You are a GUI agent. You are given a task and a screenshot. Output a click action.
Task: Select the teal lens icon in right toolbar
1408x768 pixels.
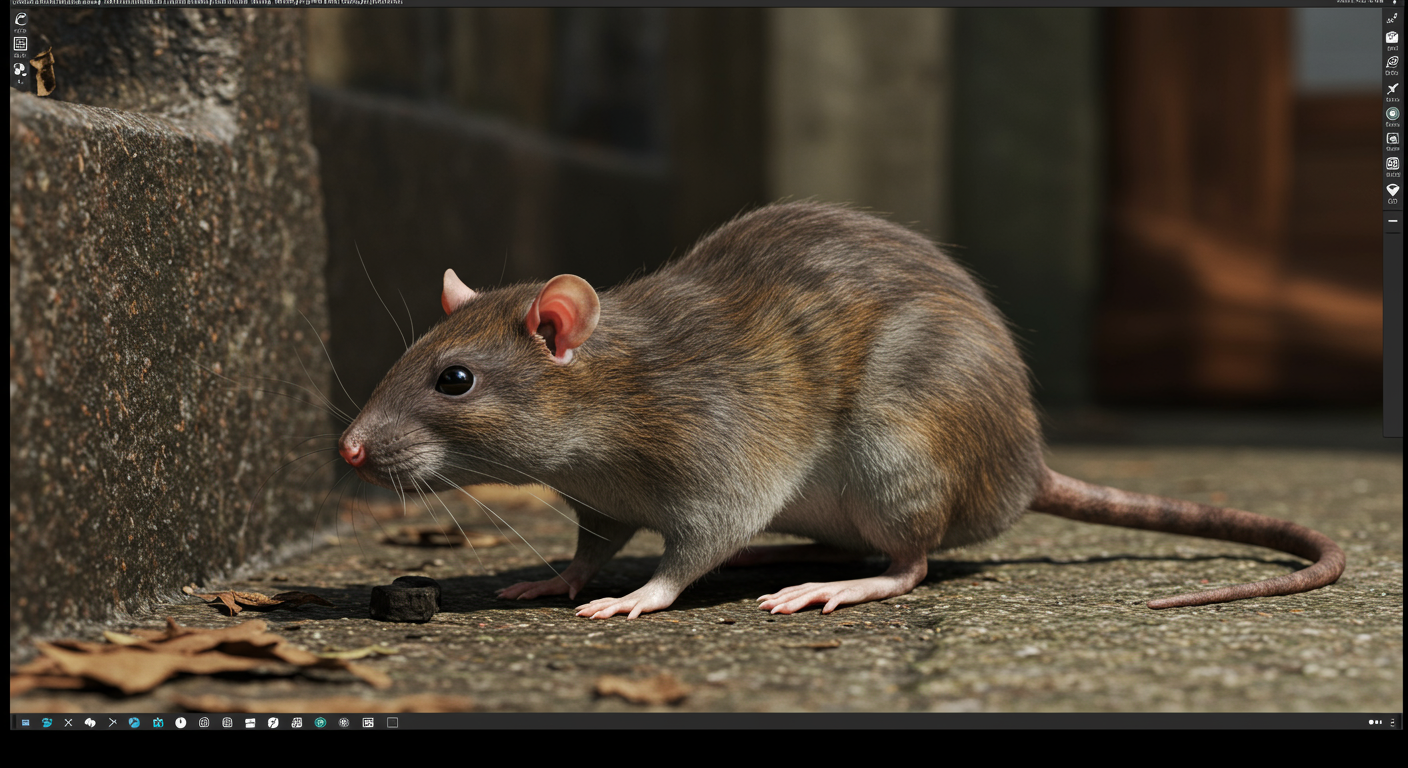[1393, 113]
